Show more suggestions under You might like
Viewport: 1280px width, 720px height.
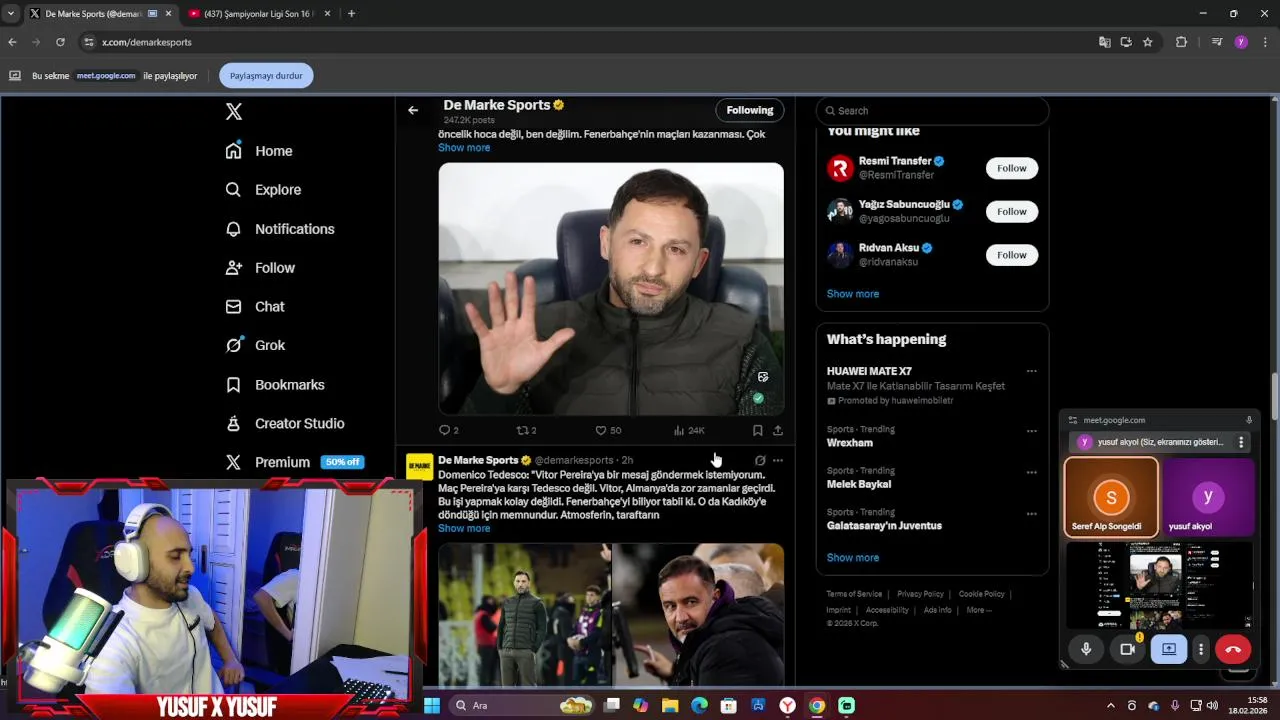coord(853,294)
